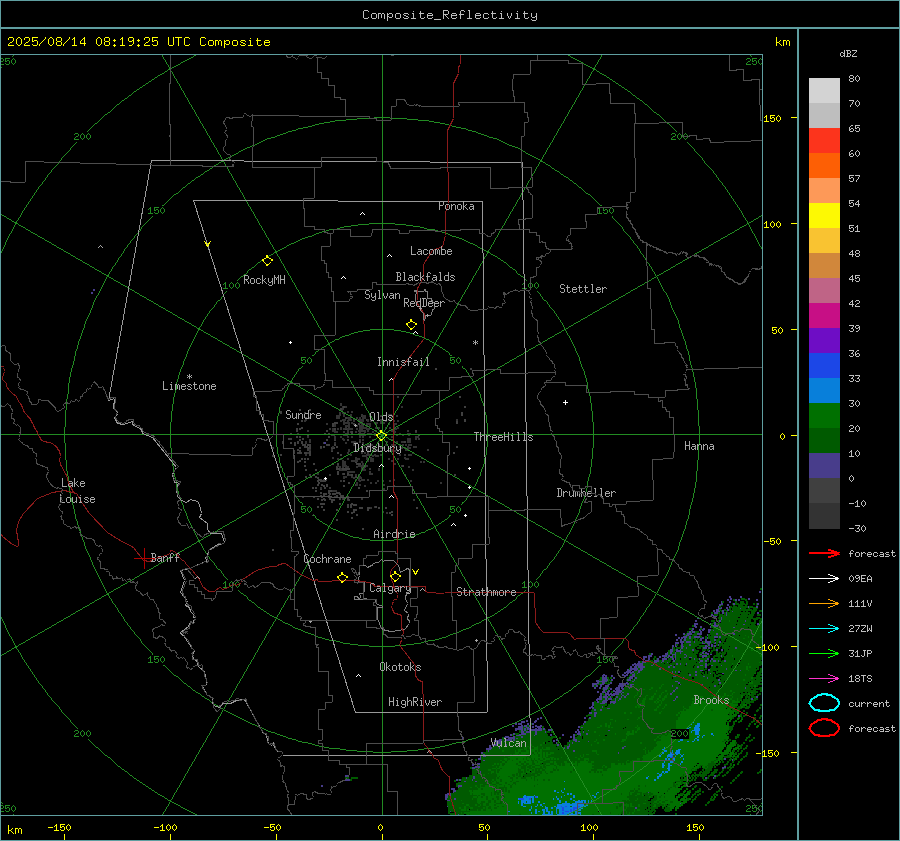Click the Hanna label
Viewport: 900px width, 841px height.
(699, 446)
